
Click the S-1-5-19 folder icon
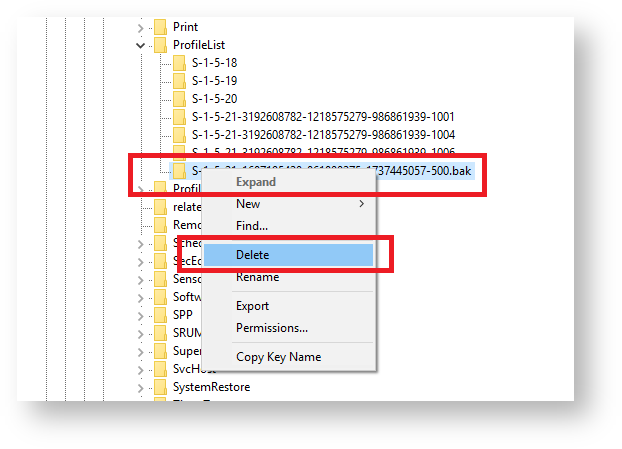179,81
